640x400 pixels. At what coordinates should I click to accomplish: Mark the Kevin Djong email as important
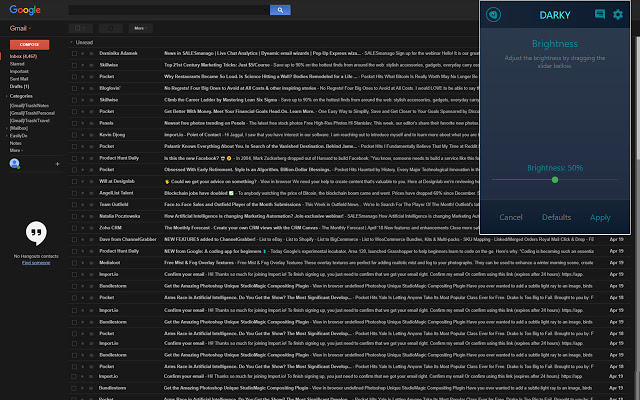click(x=91, y=135)
